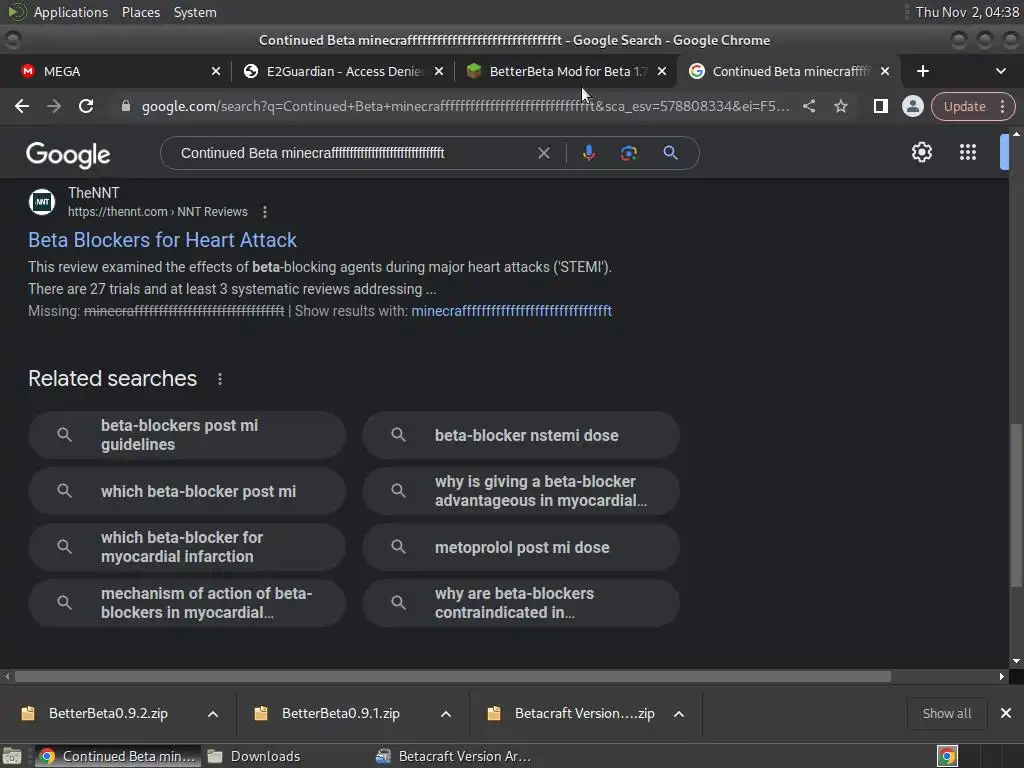Image resolution: width=1024 pixels, height=768 pixels.
Task: Click Chrome icon in system tray
Action: [x=947, y=756]
